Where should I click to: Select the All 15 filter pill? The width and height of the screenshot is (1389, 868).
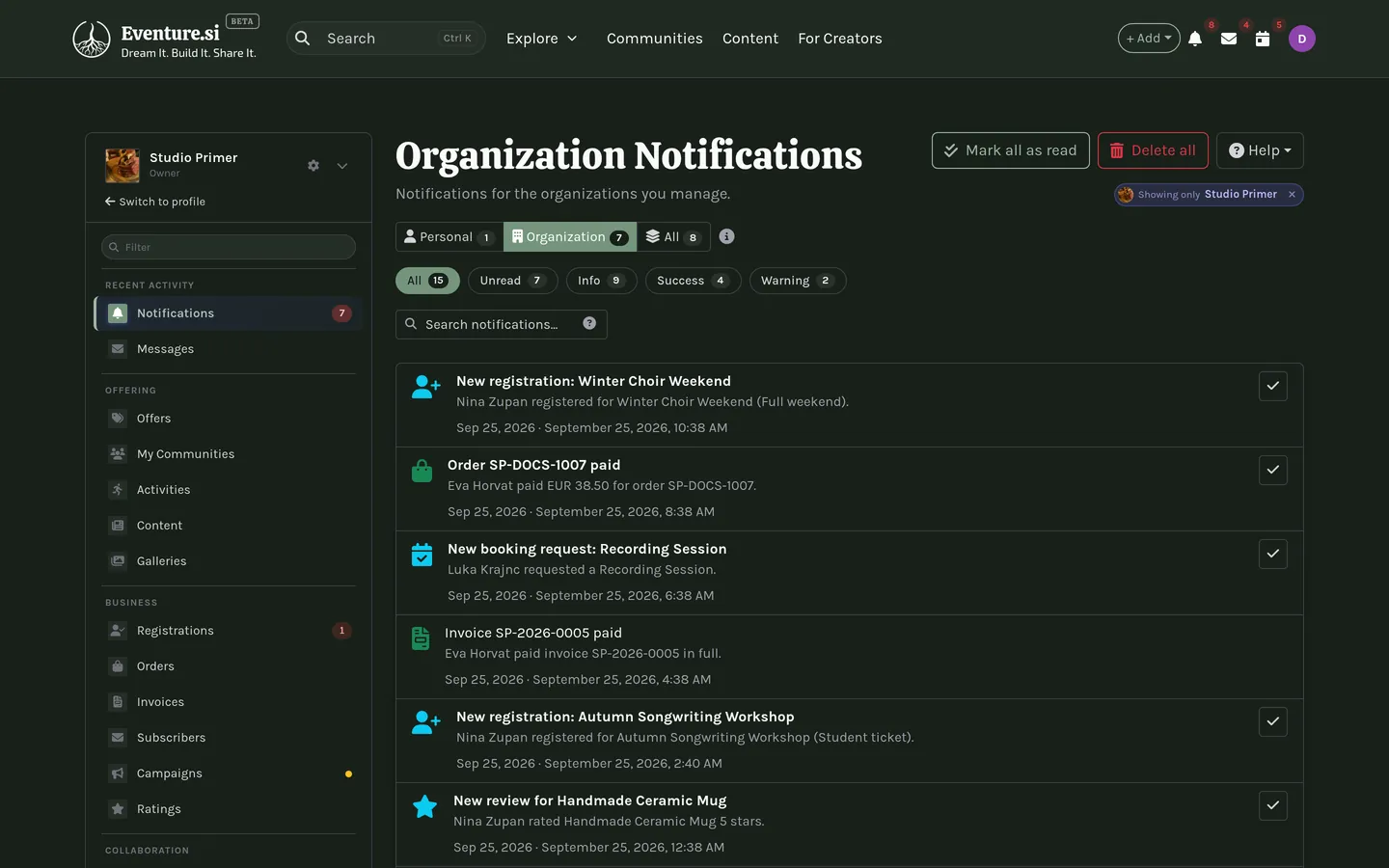pos(427,281)
